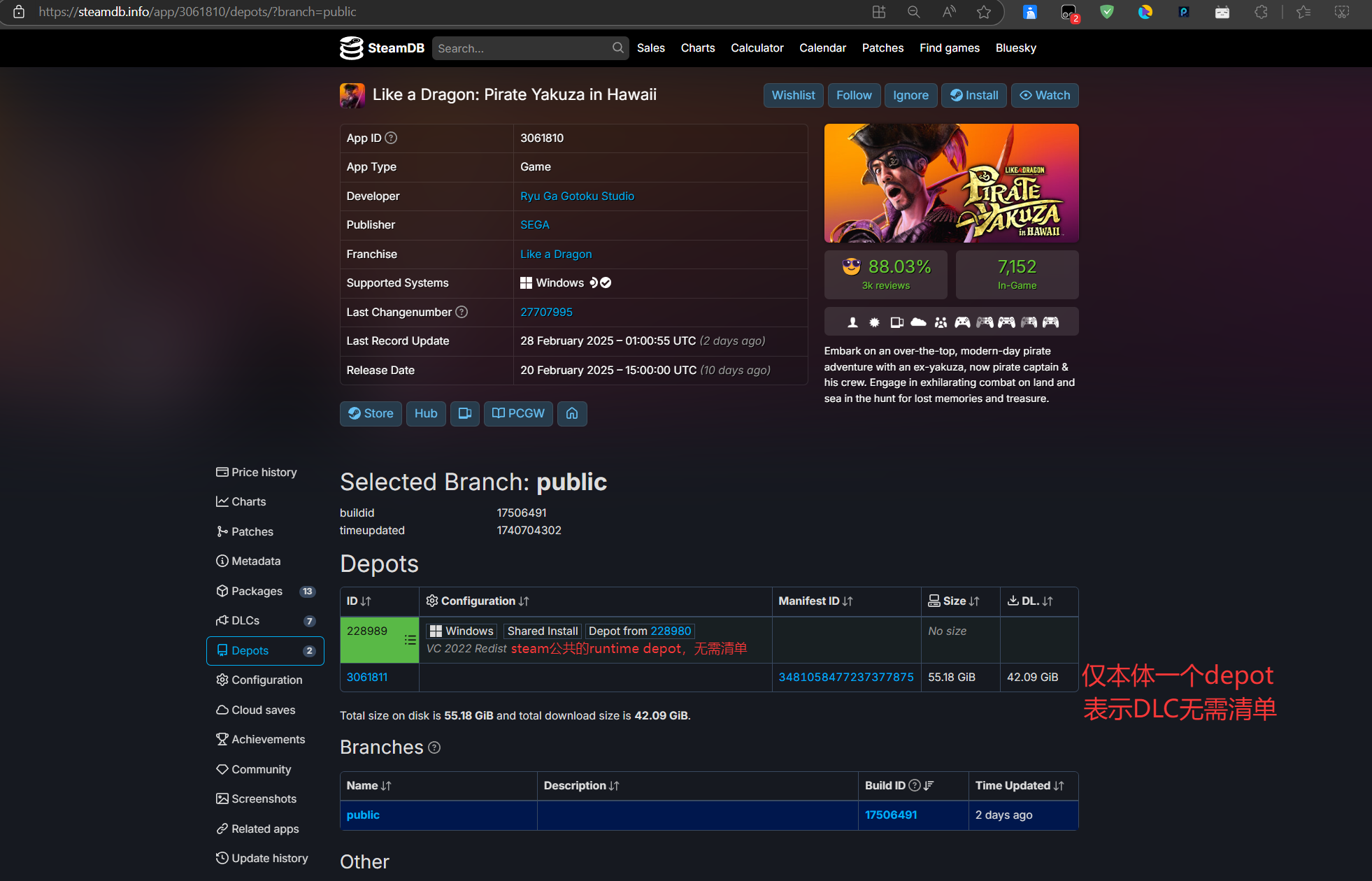This screenshot has width=1372, height=881.
Task: Open the extension with red 2 badge
Action: click(x=1069, y=13)
